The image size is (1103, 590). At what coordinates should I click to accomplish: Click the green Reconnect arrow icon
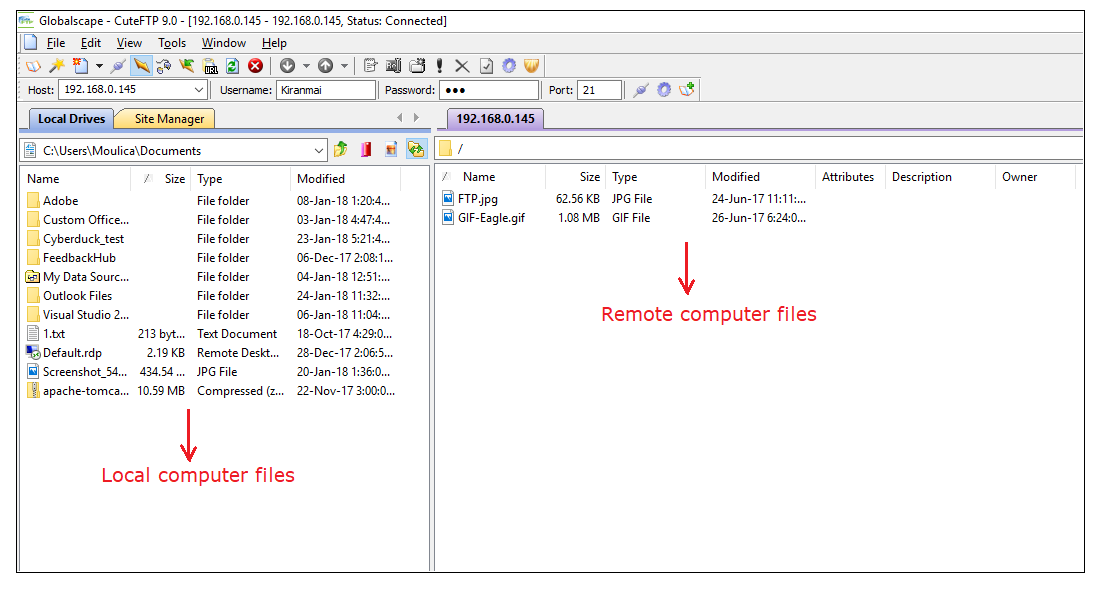pyautogui.click(x=186, y=66)
